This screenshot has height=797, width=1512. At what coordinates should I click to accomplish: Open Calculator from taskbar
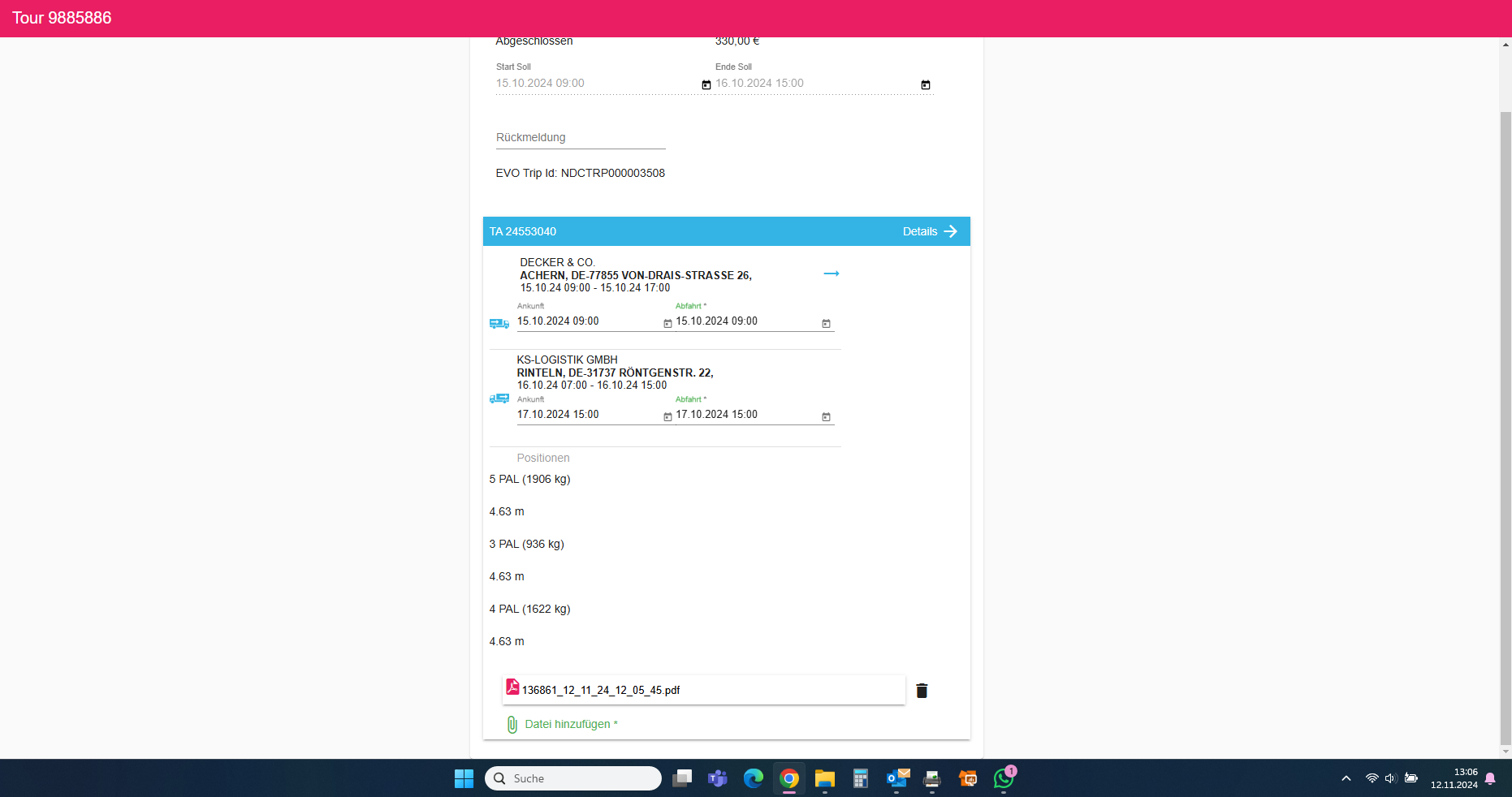click(861, 778)
